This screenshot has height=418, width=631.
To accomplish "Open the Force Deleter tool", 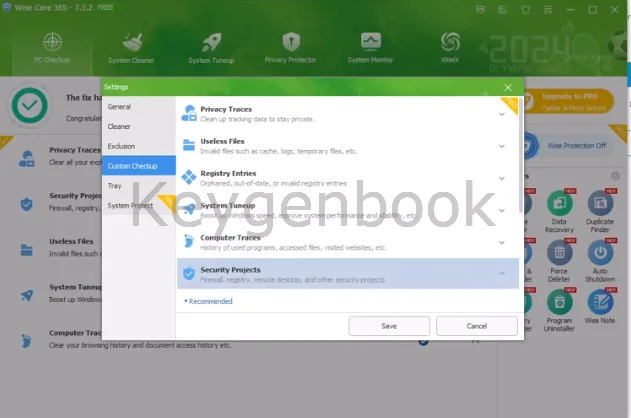I will pos(560,254).
